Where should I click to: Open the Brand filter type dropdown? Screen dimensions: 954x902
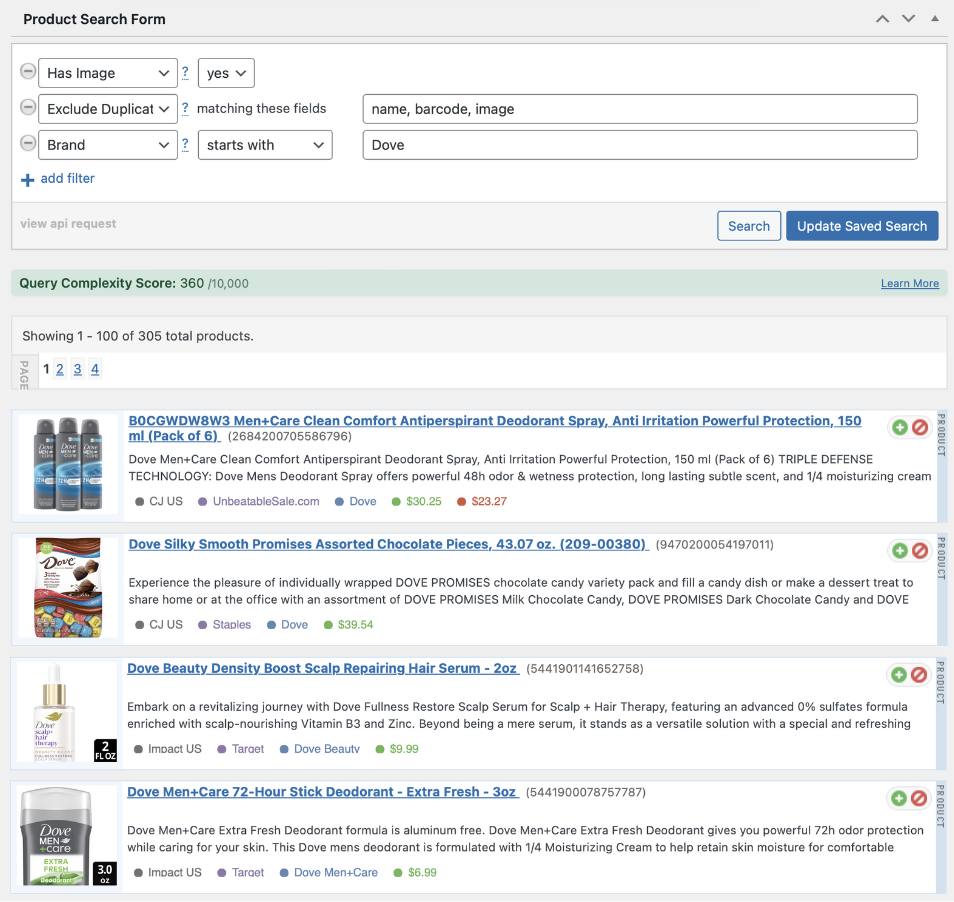[x=108, y=145]
